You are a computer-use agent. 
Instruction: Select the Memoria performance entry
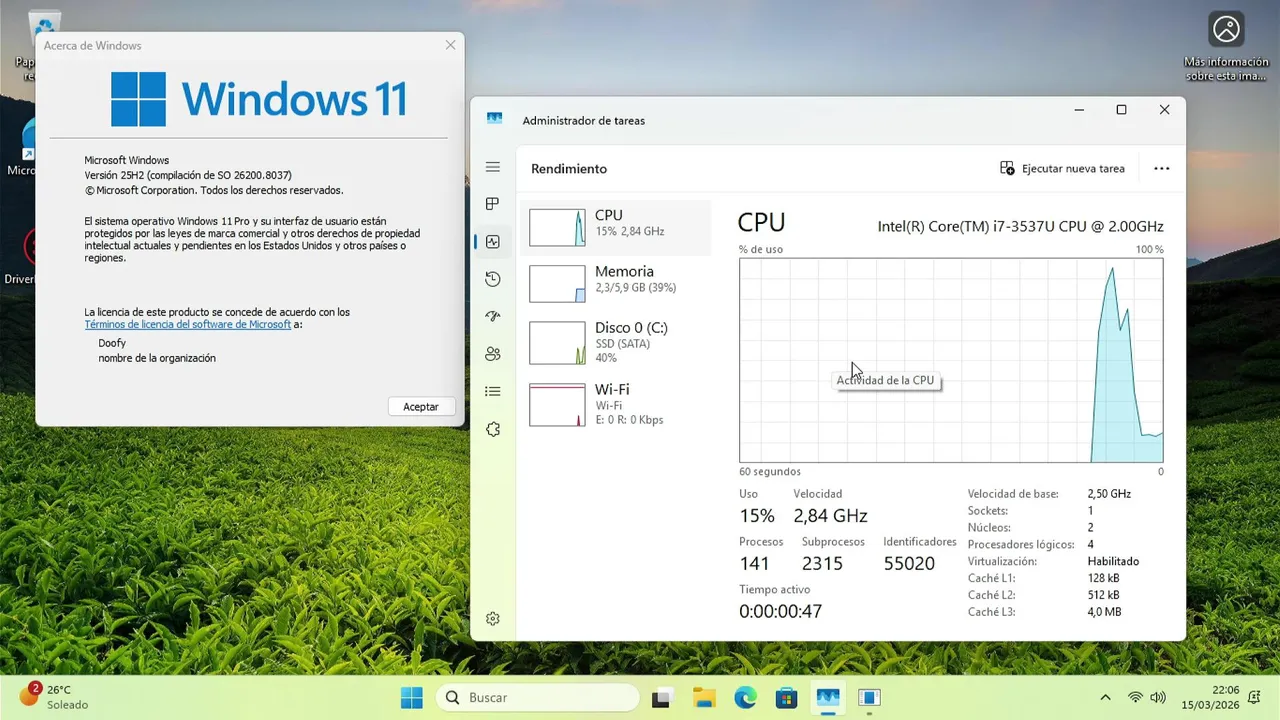pyautogui.click(x=616, y=283)
